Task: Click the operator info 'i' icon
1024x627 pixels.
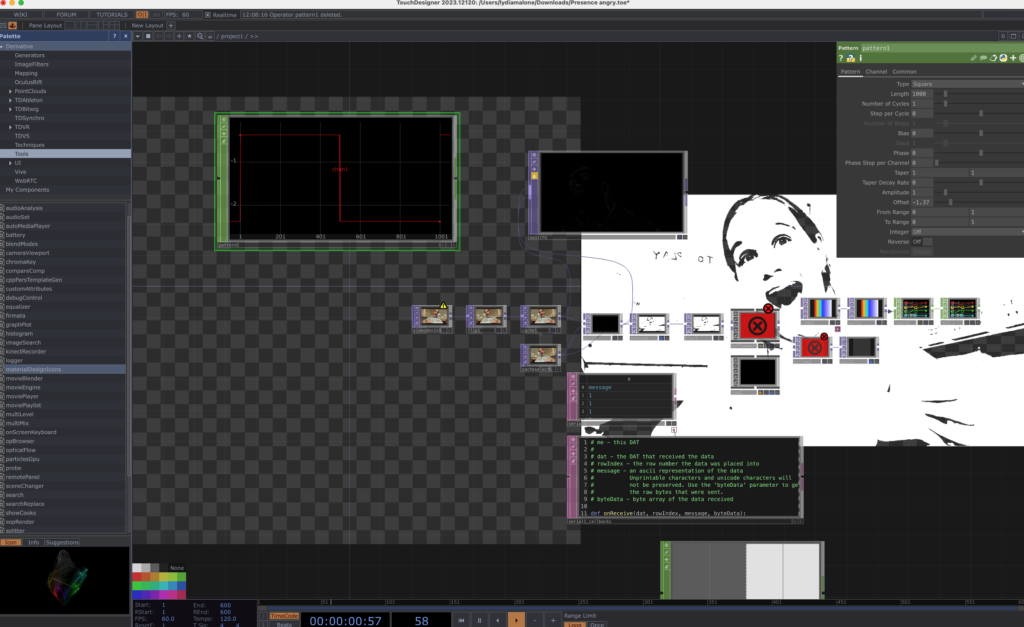Action: tap(861, 58)
